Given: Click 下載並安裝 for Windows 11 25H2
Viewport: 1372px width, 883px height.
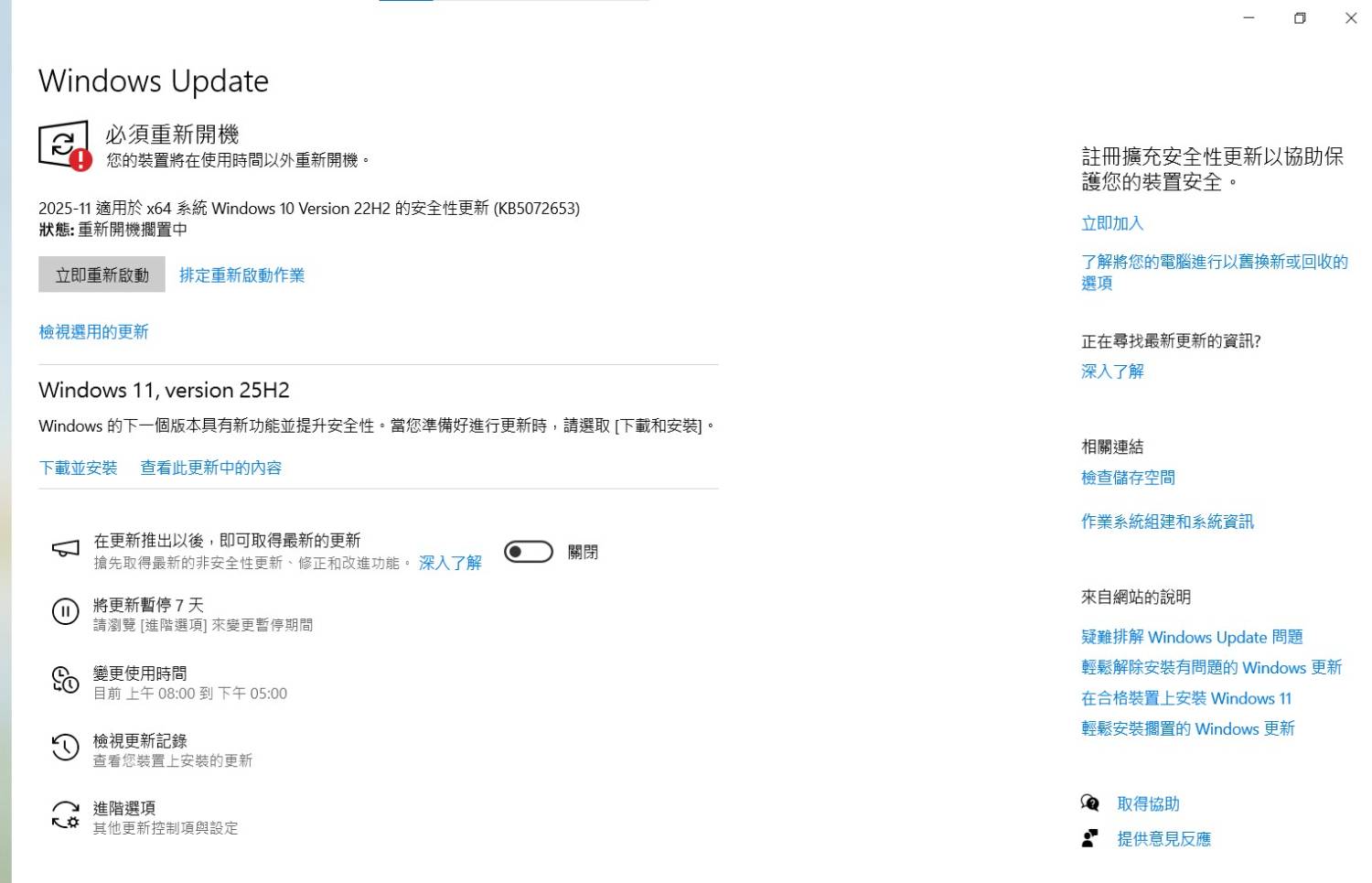Looking at the screenshot, I should point(79,468).
